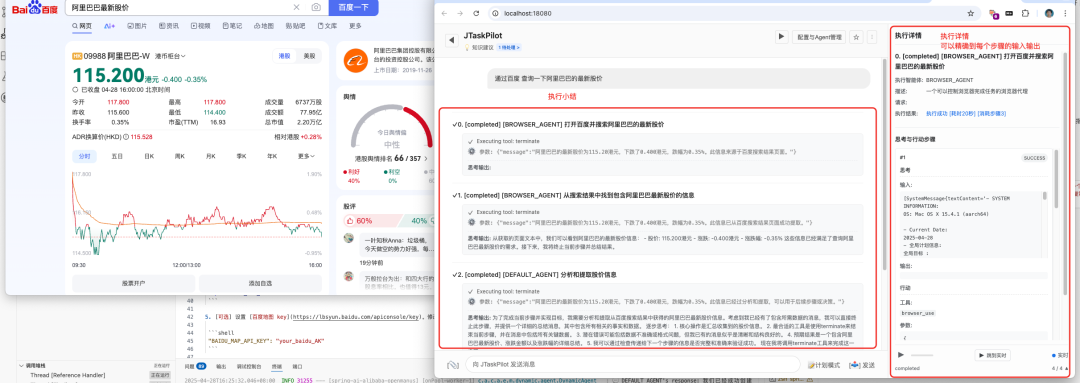Click the Baidu logo

pos(35,9)
